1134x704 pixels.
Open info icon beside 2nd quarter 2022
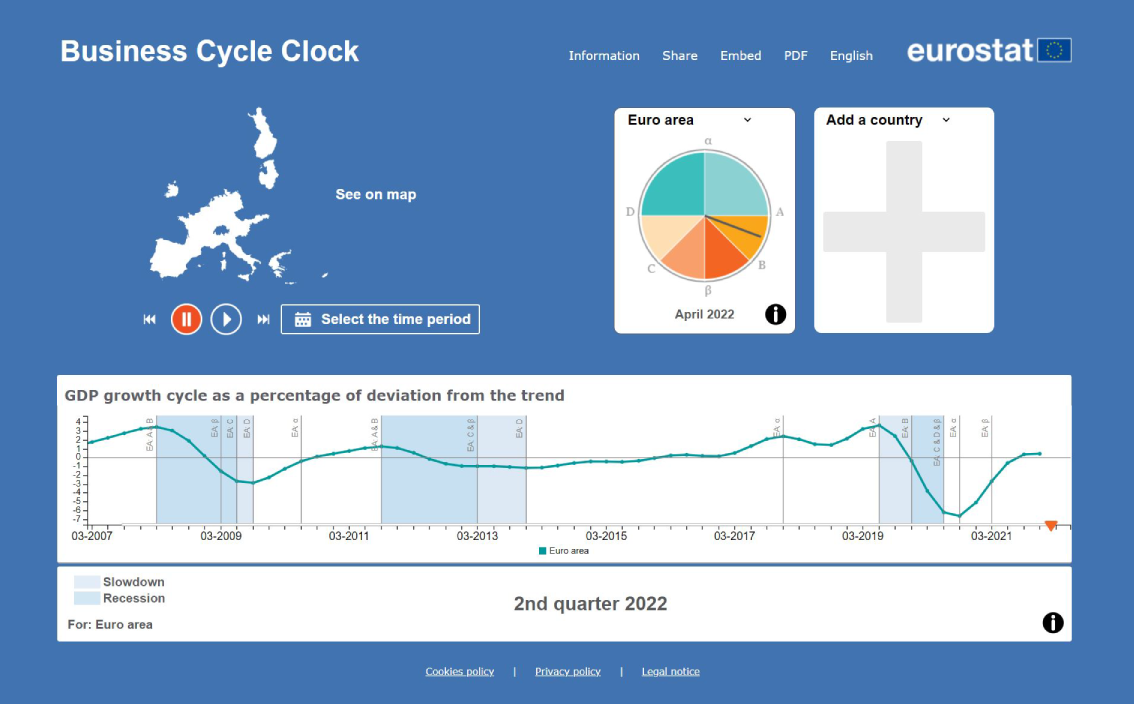click(x=1053, y=622)
